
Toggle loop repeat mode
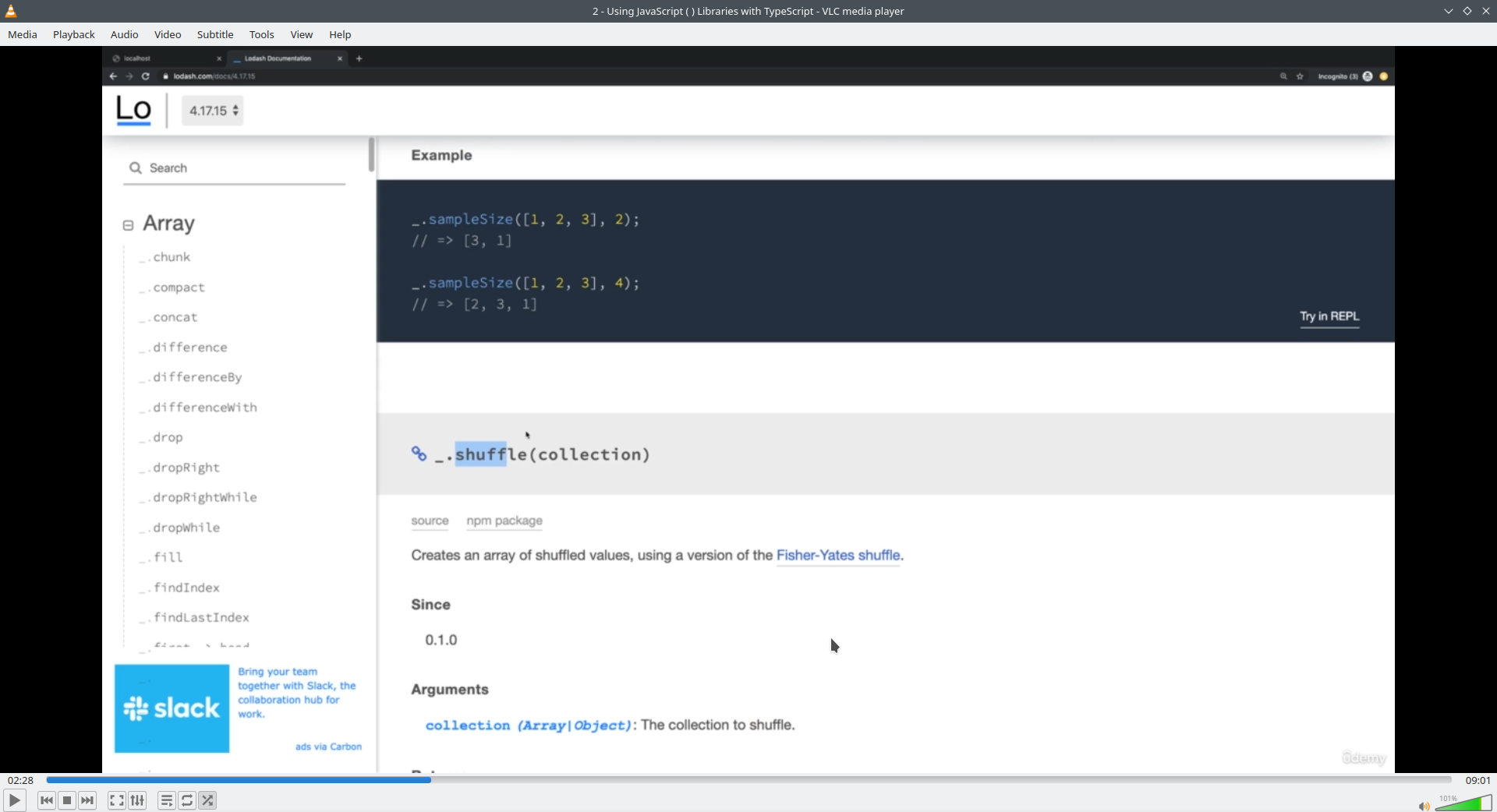pos(187,800)
